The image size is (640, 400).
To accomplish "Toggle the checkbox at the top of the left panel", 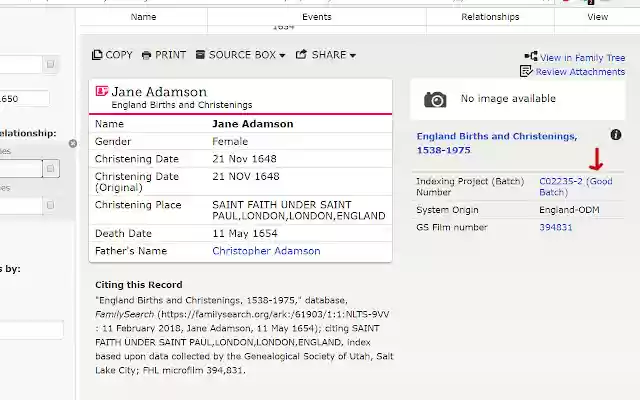I will coord(51,64).
